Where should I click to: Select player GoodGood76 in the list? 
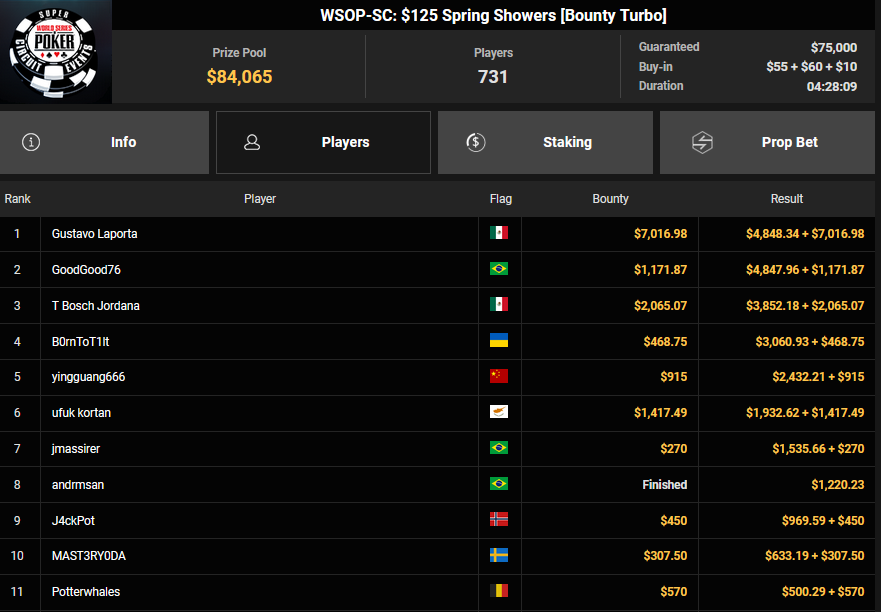86,270
